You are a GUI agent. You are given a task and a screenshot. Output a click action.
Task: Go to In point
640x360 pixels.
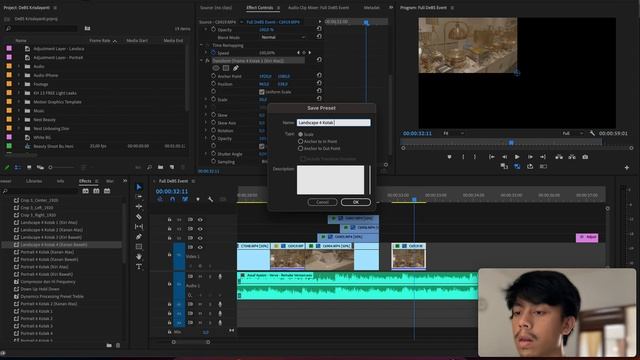pos(492,157)
